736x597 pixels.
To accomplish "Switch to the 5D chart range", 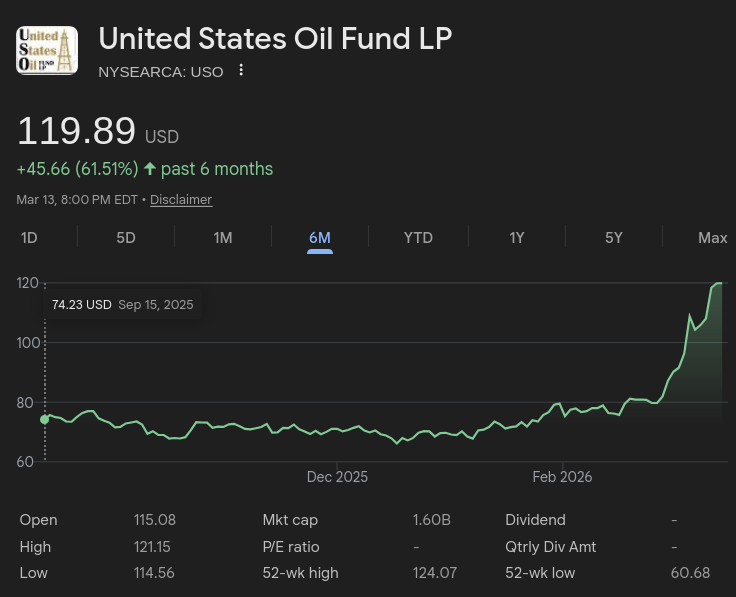I will point(126,238).
